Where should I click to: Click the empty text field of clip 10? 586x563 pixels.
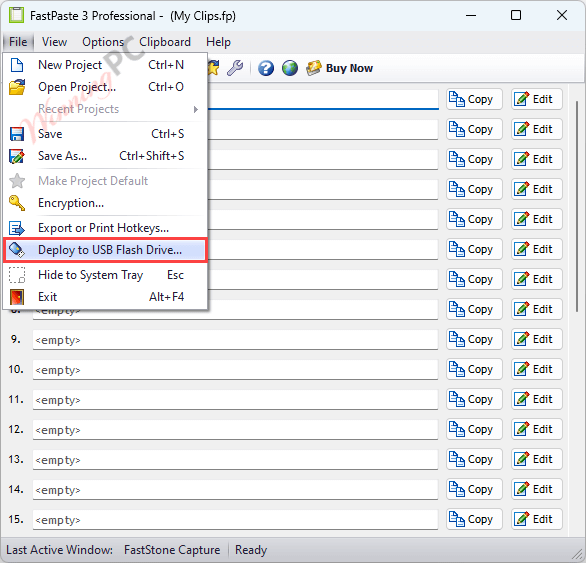[235, 370]
